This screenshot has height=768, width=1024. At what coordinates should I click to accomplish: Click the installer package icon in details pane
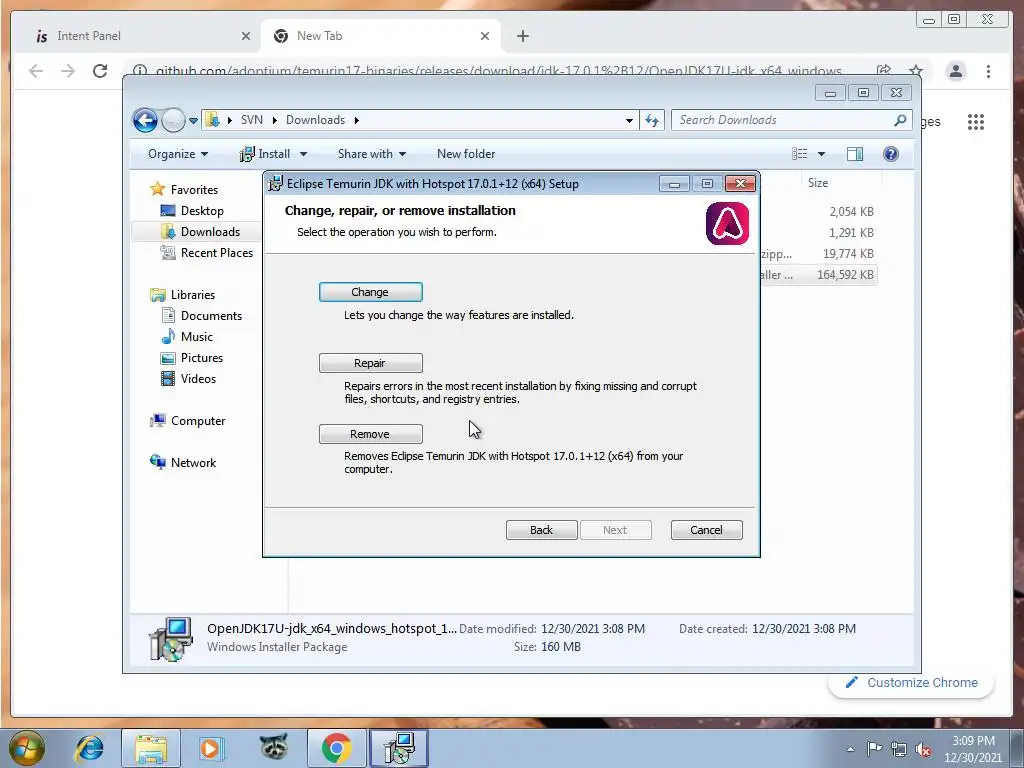coord(171,639)
